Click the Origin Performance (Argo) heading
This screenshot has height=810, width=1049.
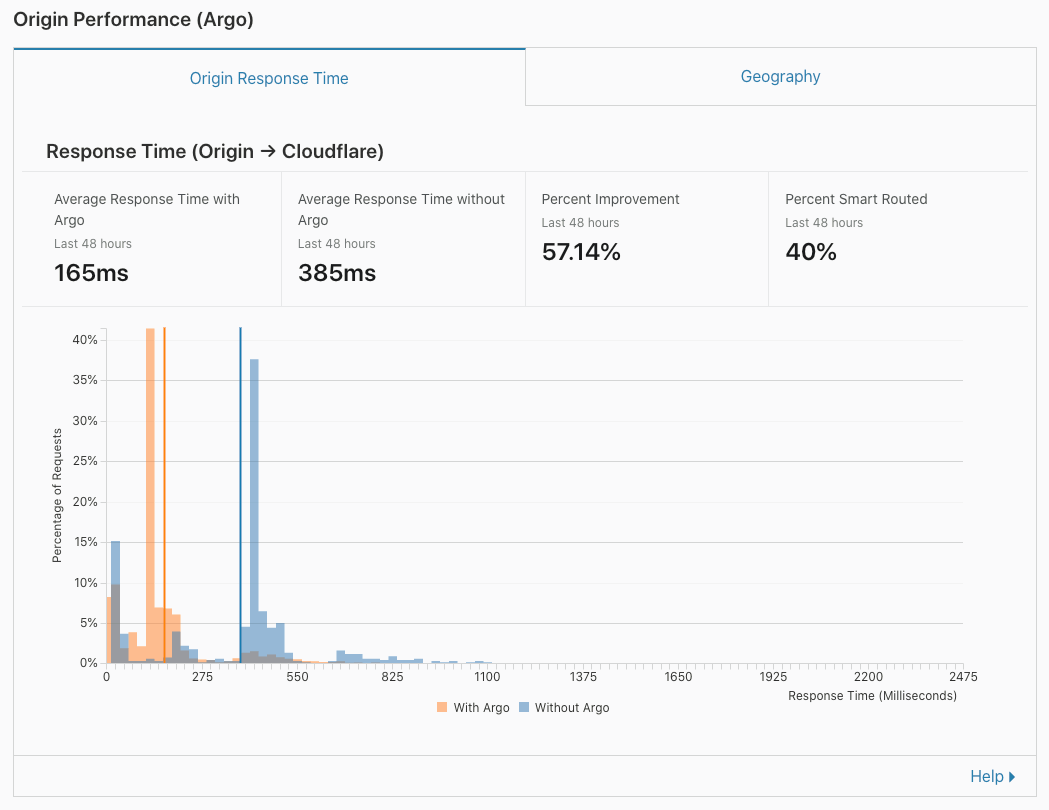[x=133, y=19]
